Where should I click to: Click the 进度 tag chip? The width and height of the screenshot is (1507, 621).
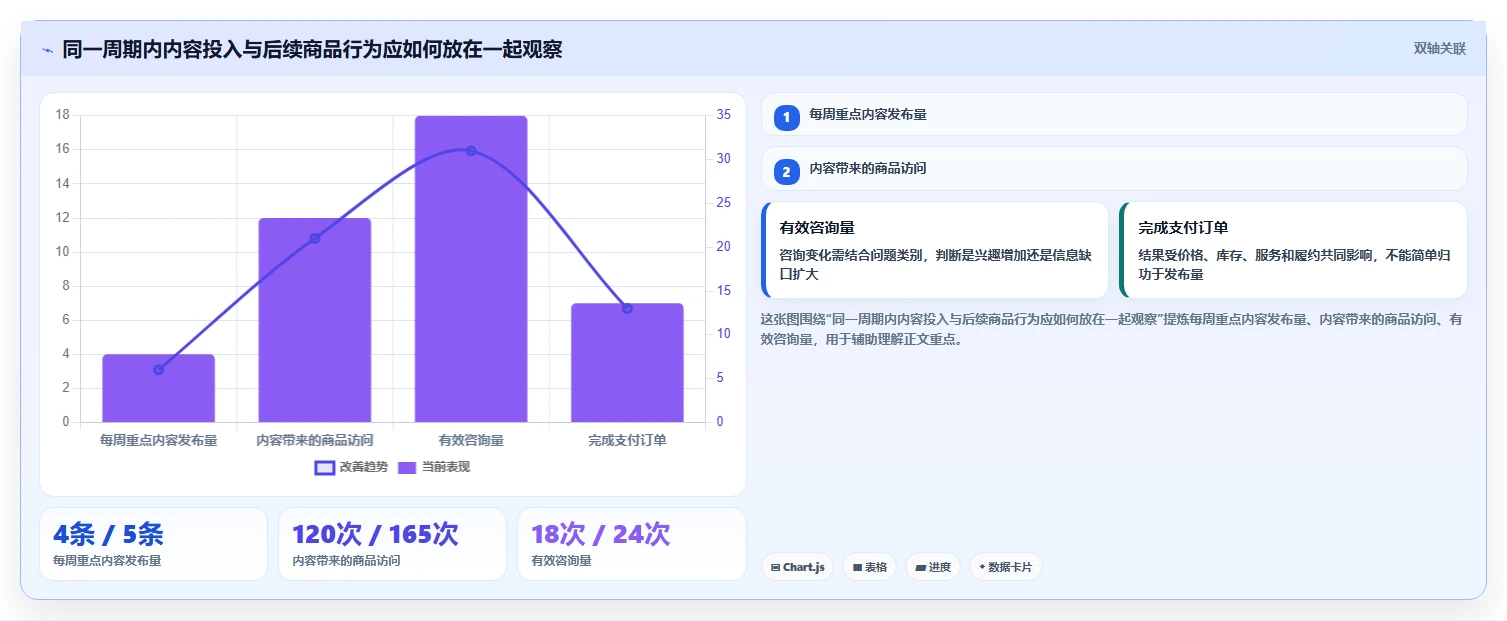pos(933,567)
